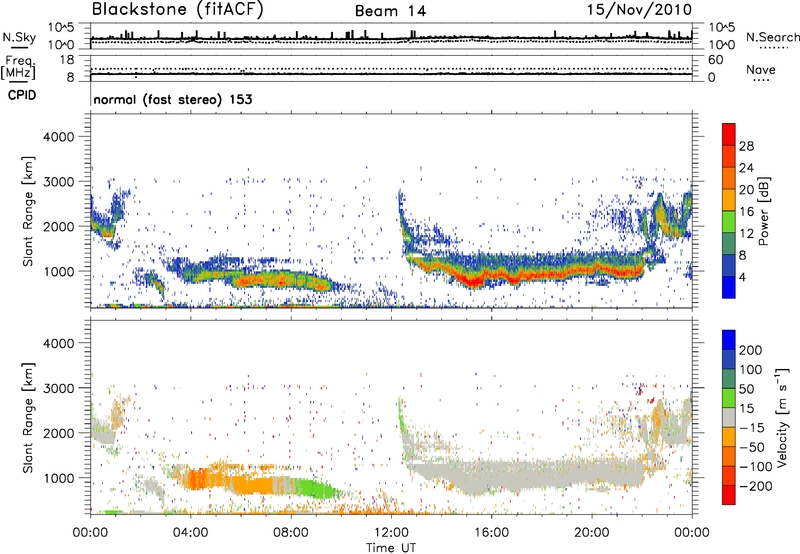Click the 'N.Search' legend label
800x554 pixels.
(772, 37)
